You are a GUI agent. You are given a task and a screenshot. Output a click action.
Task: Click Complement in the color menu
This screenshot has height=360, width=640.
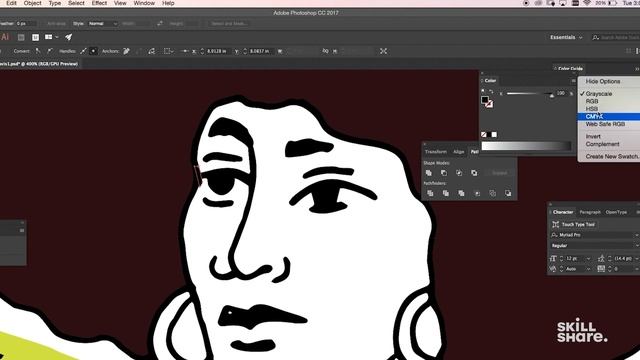(602, 144)
